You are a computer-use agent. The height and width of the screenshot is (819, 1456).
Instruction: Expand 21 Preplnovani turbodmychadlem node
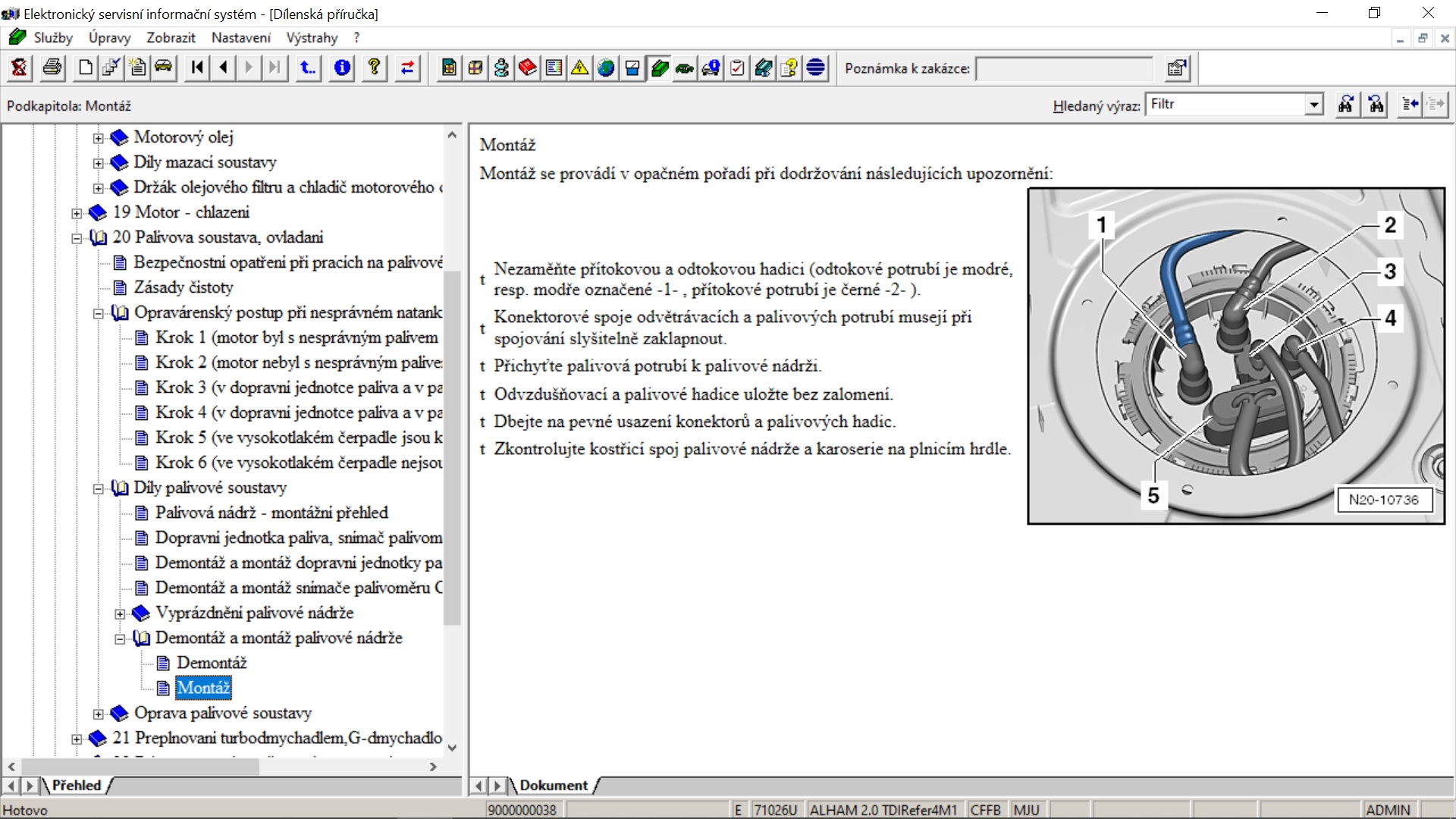(77, 739)
